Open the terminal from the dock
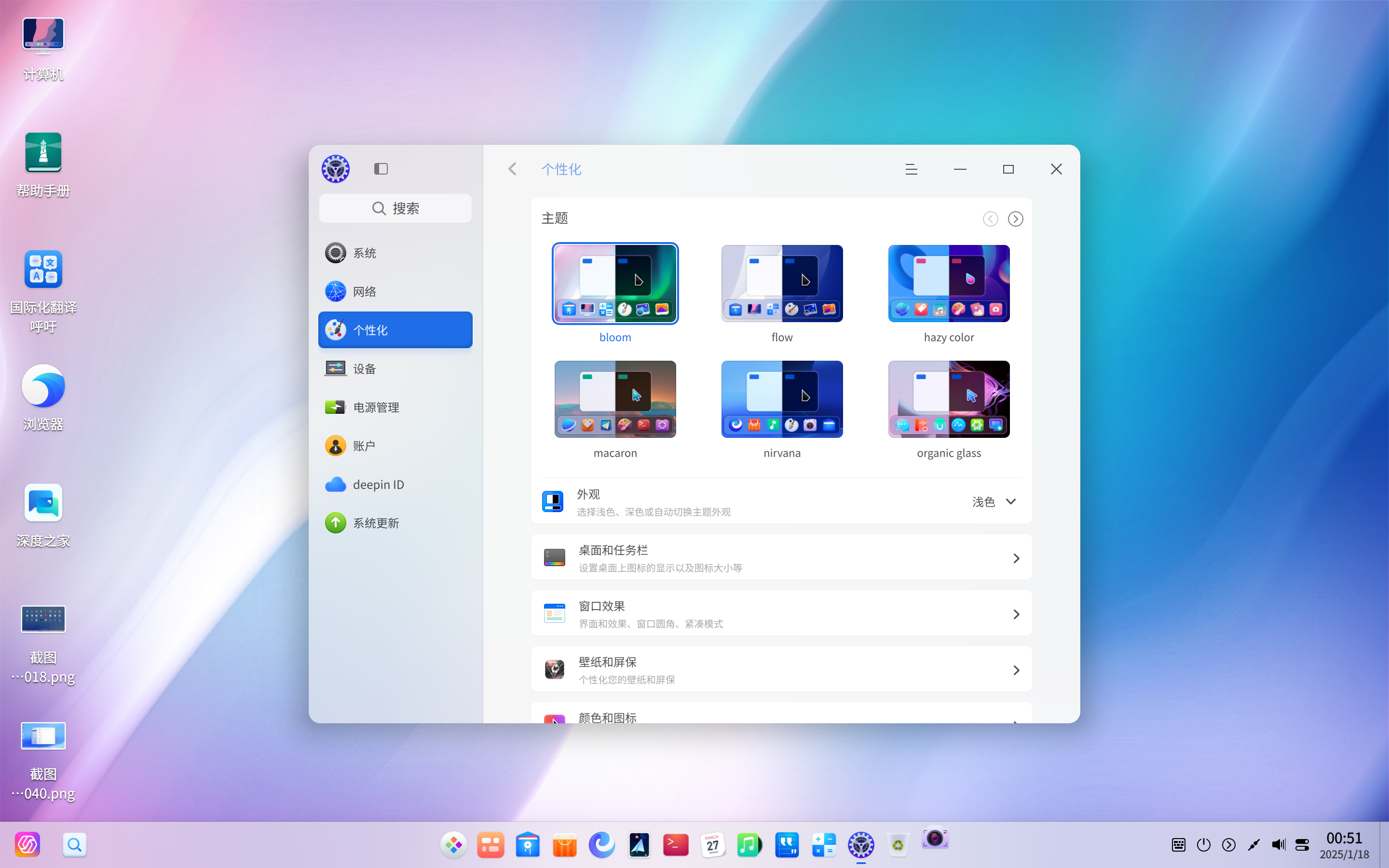 [676, 845]
